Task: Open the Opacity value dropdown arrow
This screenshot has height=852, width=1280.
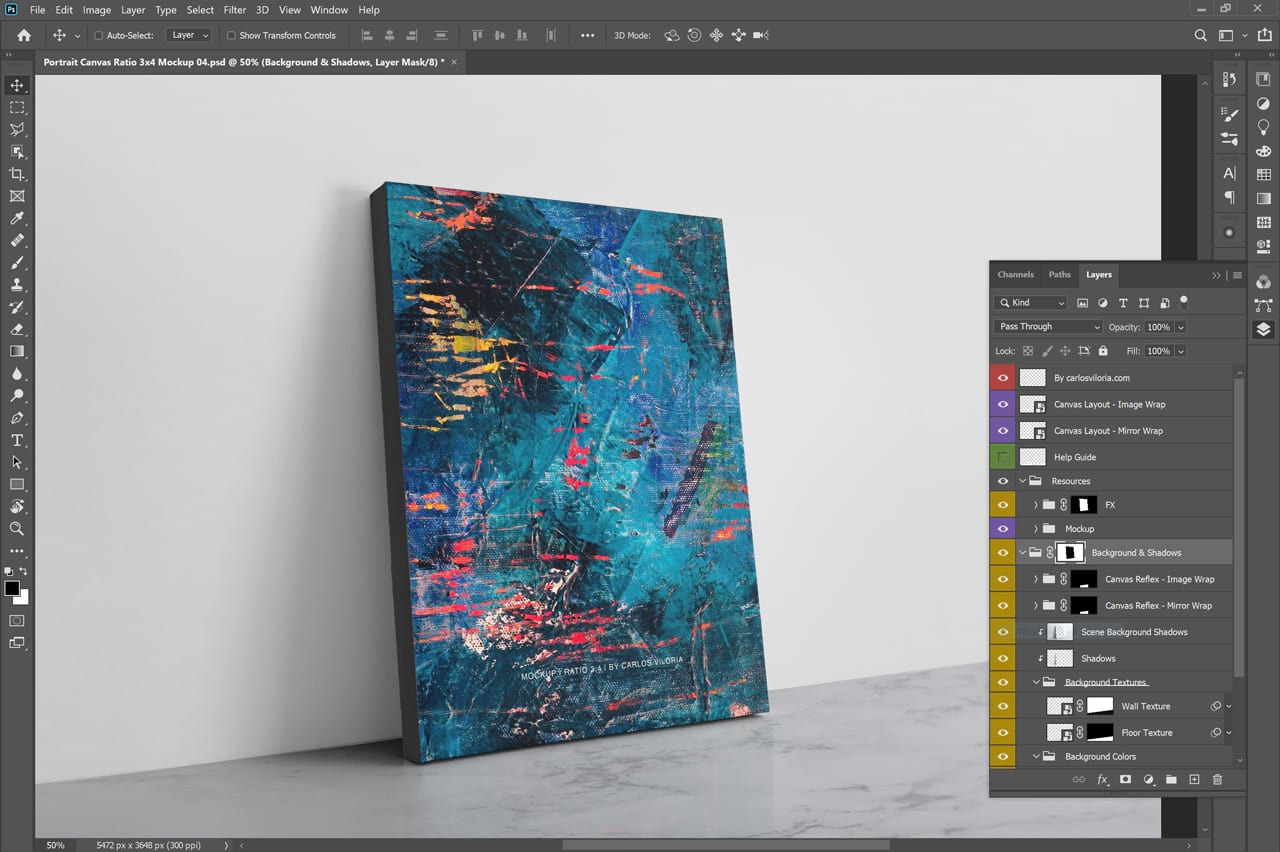Action: click(1181, 327)
